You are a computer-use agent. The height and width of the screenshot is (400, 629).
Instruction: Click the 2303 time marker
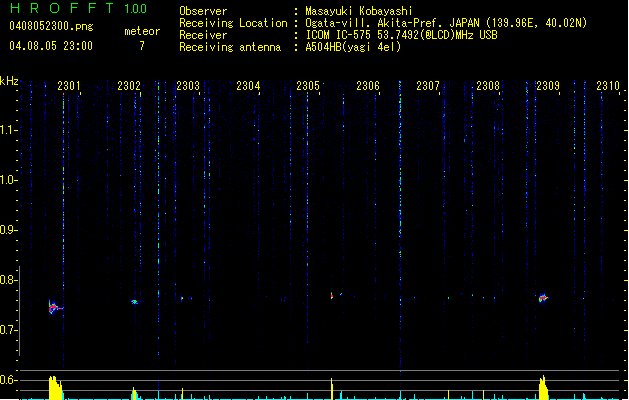point(188,86)
